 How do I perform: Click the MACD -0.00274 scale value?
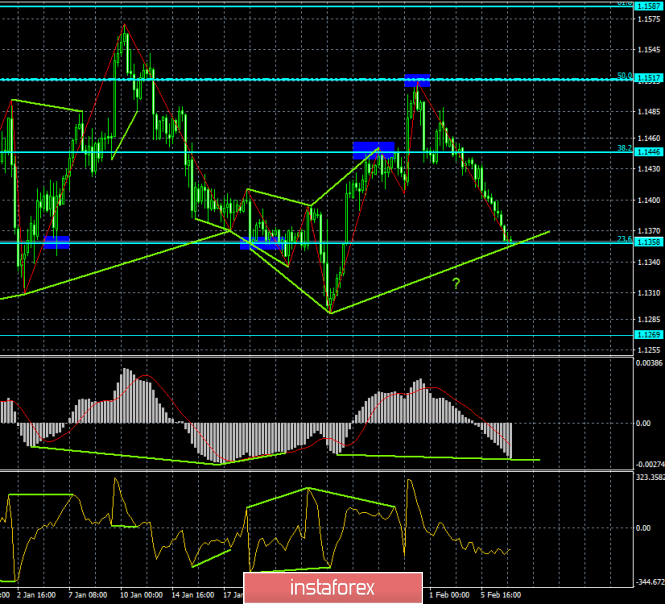tap(650, 464)
